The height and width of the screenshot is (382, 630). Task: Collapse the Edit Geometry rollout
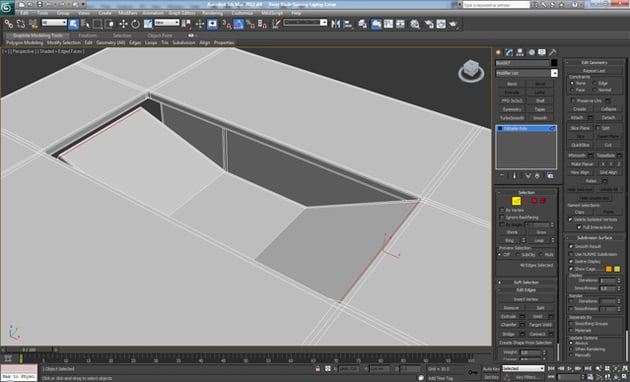[594, 62]
